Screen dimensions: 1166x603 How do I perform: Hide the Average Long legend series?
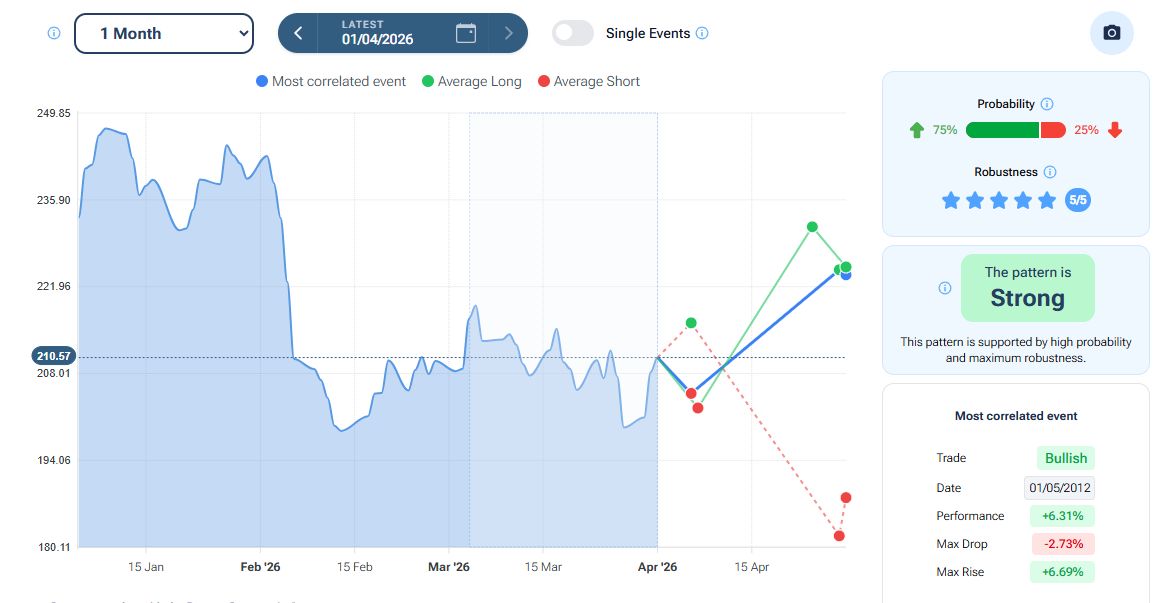[x=471, y=81]
